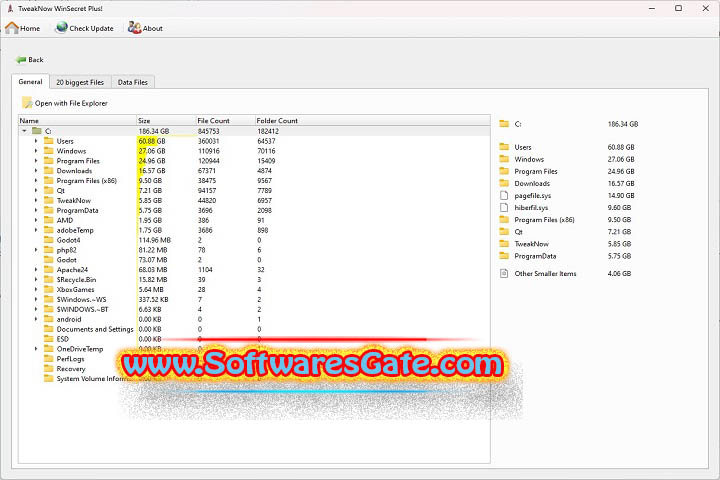Screen dimensions: 720x480
Task: Expand the AMD folder node
Action: 36,220
